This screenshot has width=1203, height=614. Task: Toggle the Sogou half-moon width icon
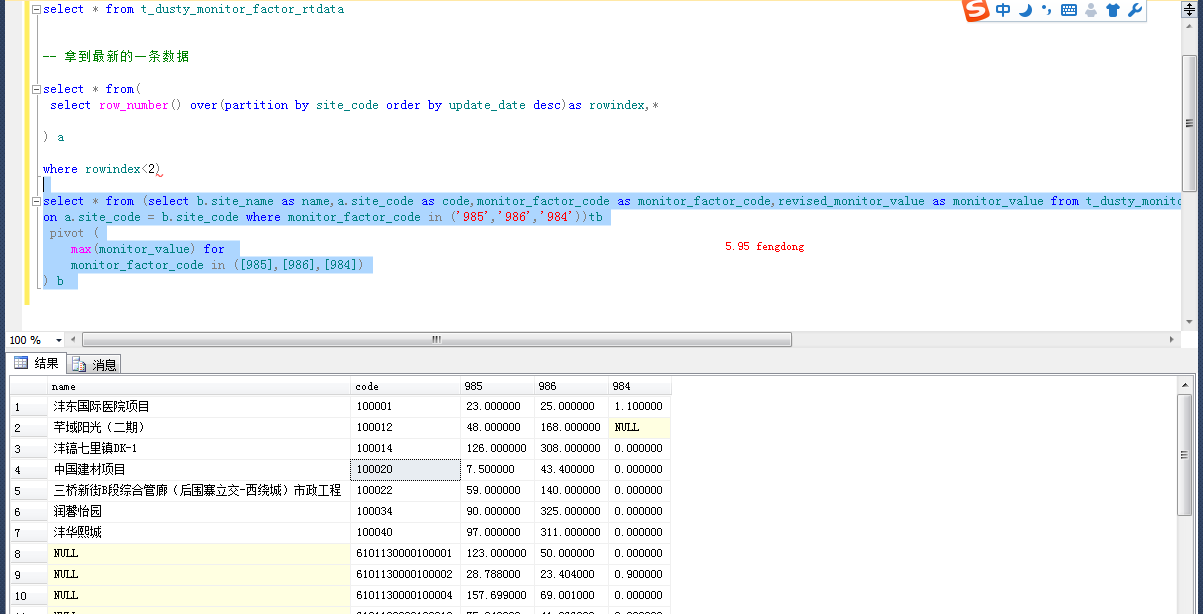click(x=1026, y=11)
